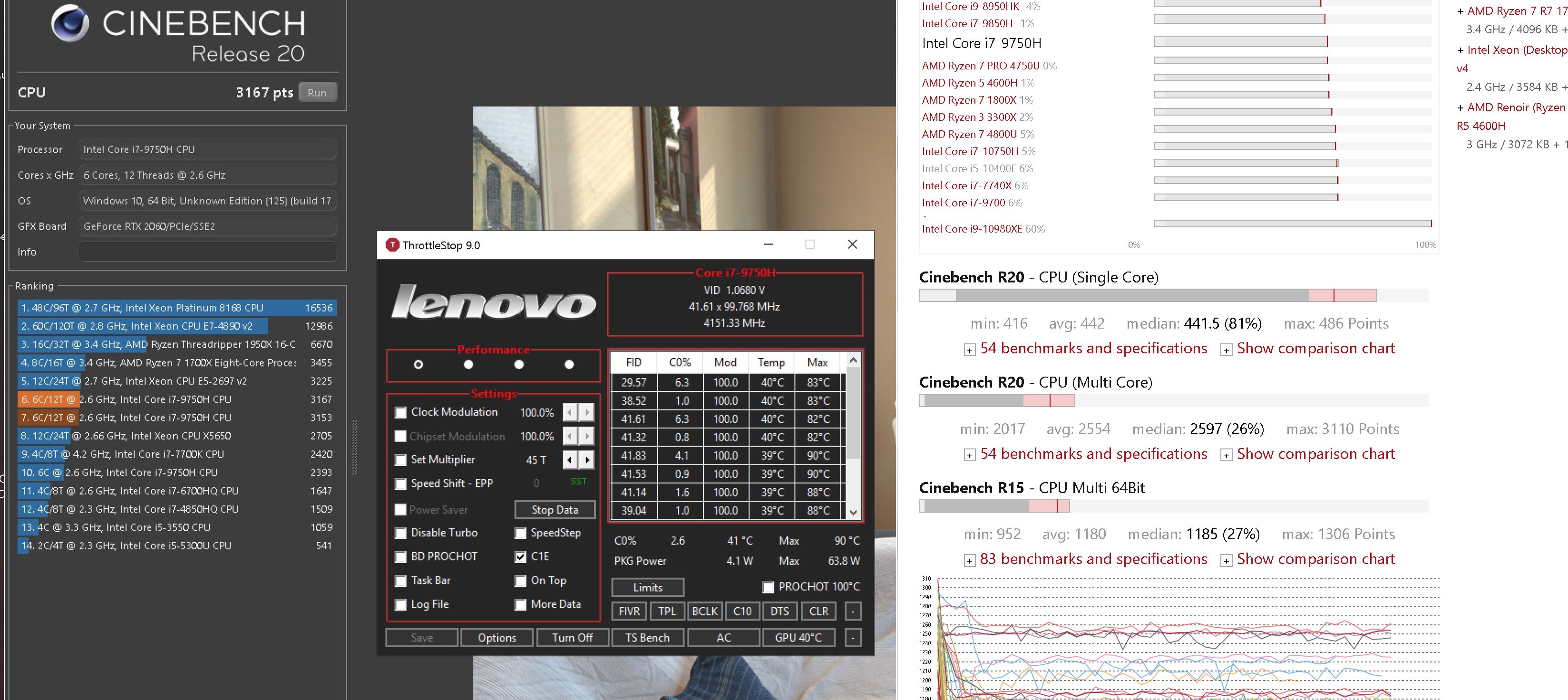
Task: Decrease Clock Modulation with left arrow
Action: 570,413
